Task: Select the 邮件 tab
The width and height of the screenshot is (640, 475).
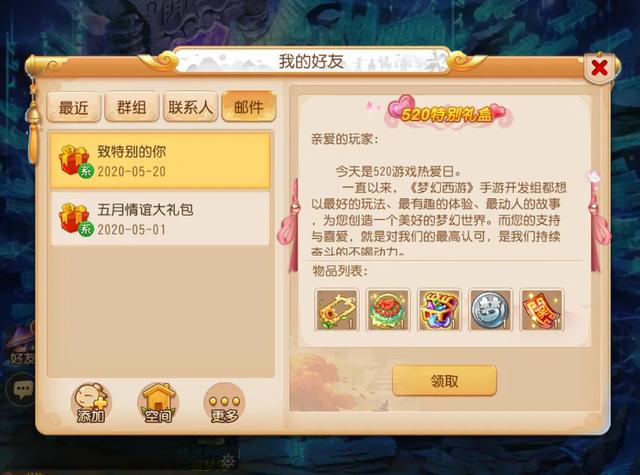Action: [x=249, y=107]
